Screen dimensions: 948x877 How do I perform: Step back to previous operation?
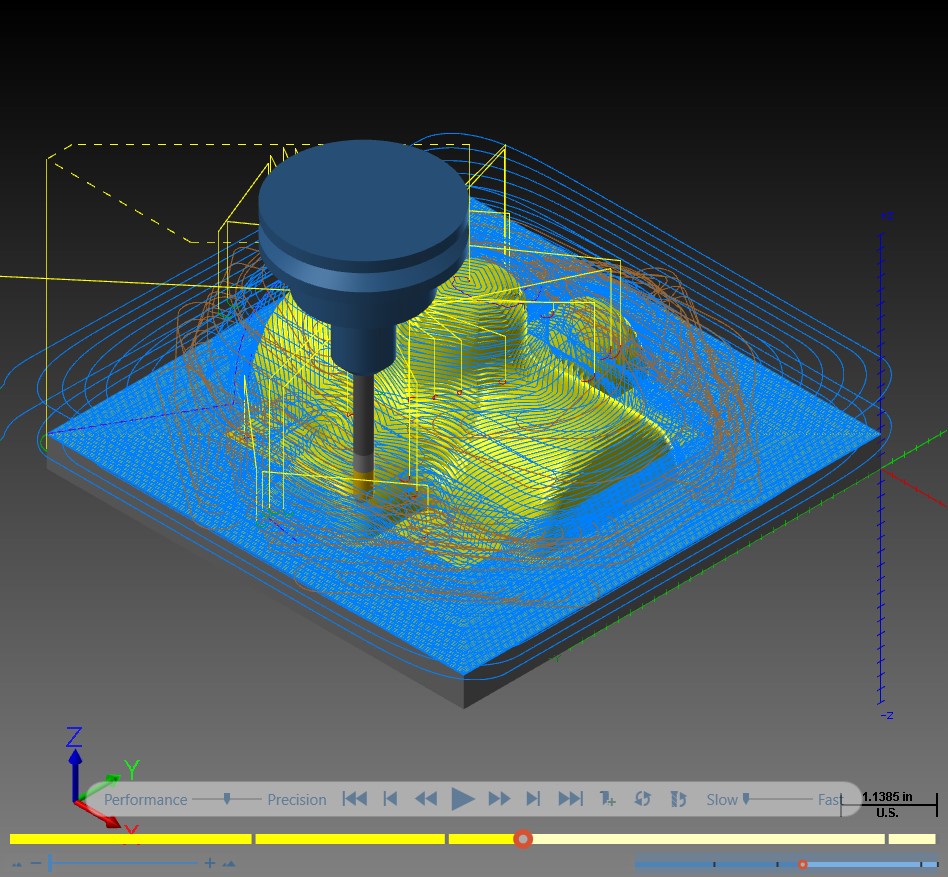click(391, 799)
